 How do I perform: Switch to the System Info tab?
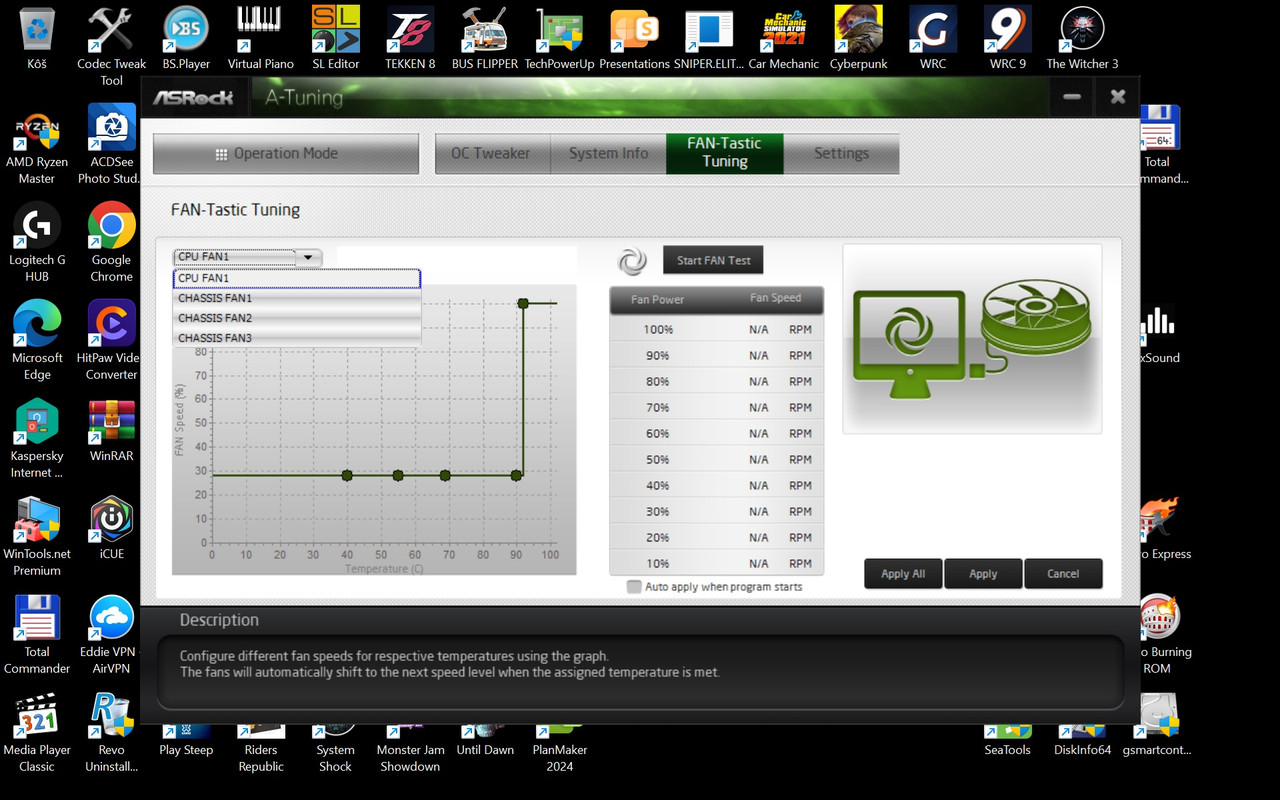pyautogui.click(x=608, y=153)
